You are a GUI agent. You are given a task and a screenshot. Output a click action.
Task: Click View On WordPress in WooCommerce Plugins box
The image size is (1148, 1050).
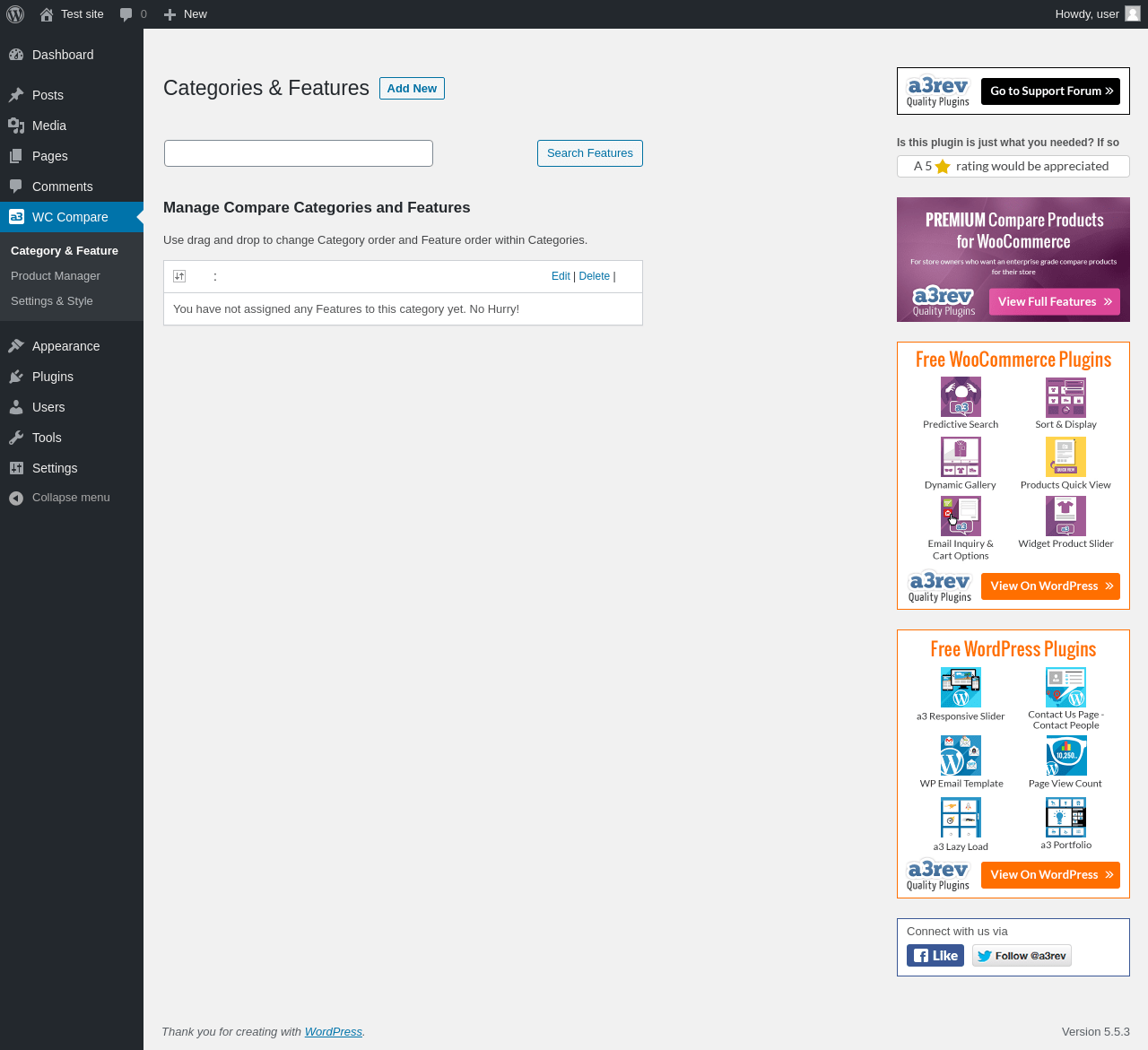coord(1050,586)
